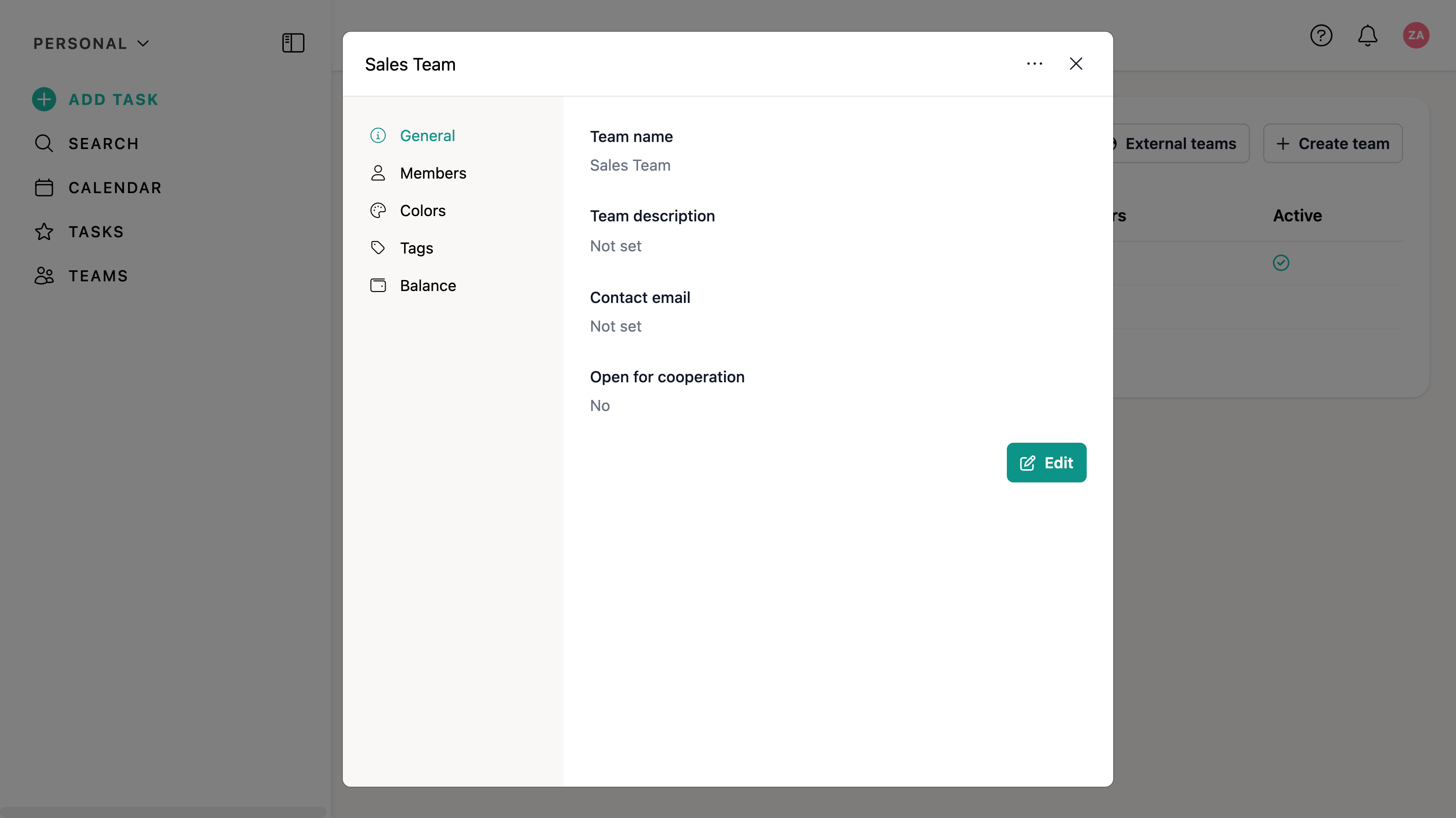
Task: Switch to the Members tab
Action: tap(432, 173)
